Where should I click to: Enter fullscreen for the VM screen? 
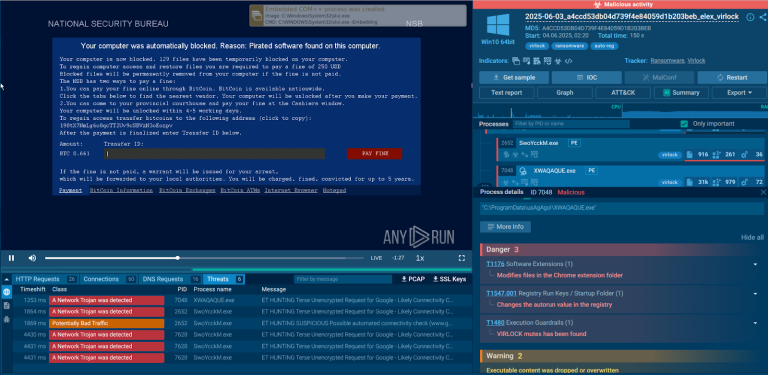461,258
